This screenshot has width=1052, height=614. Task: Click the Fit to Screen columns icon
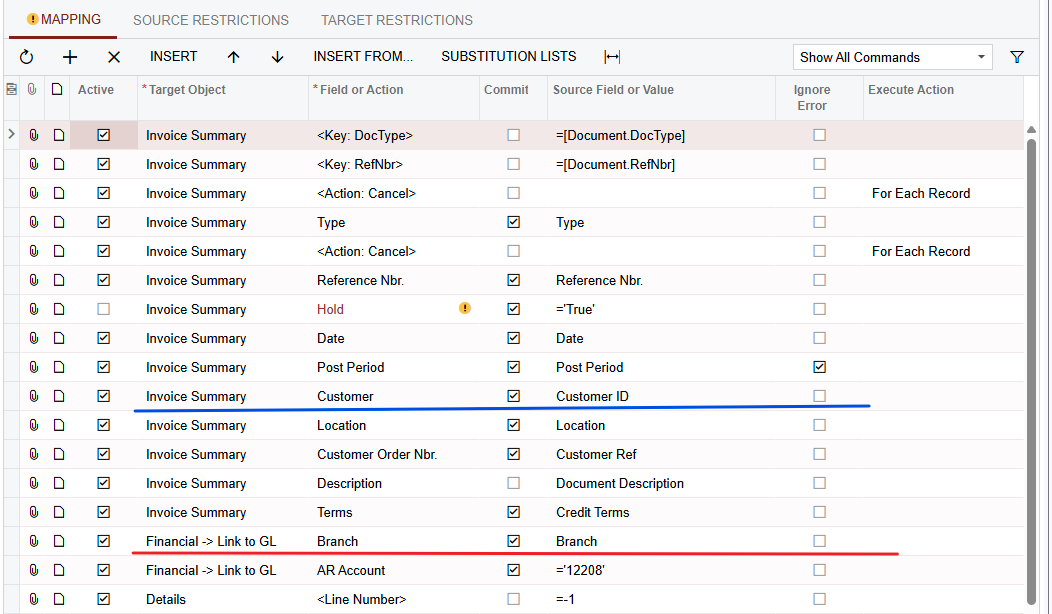(612, 57)
